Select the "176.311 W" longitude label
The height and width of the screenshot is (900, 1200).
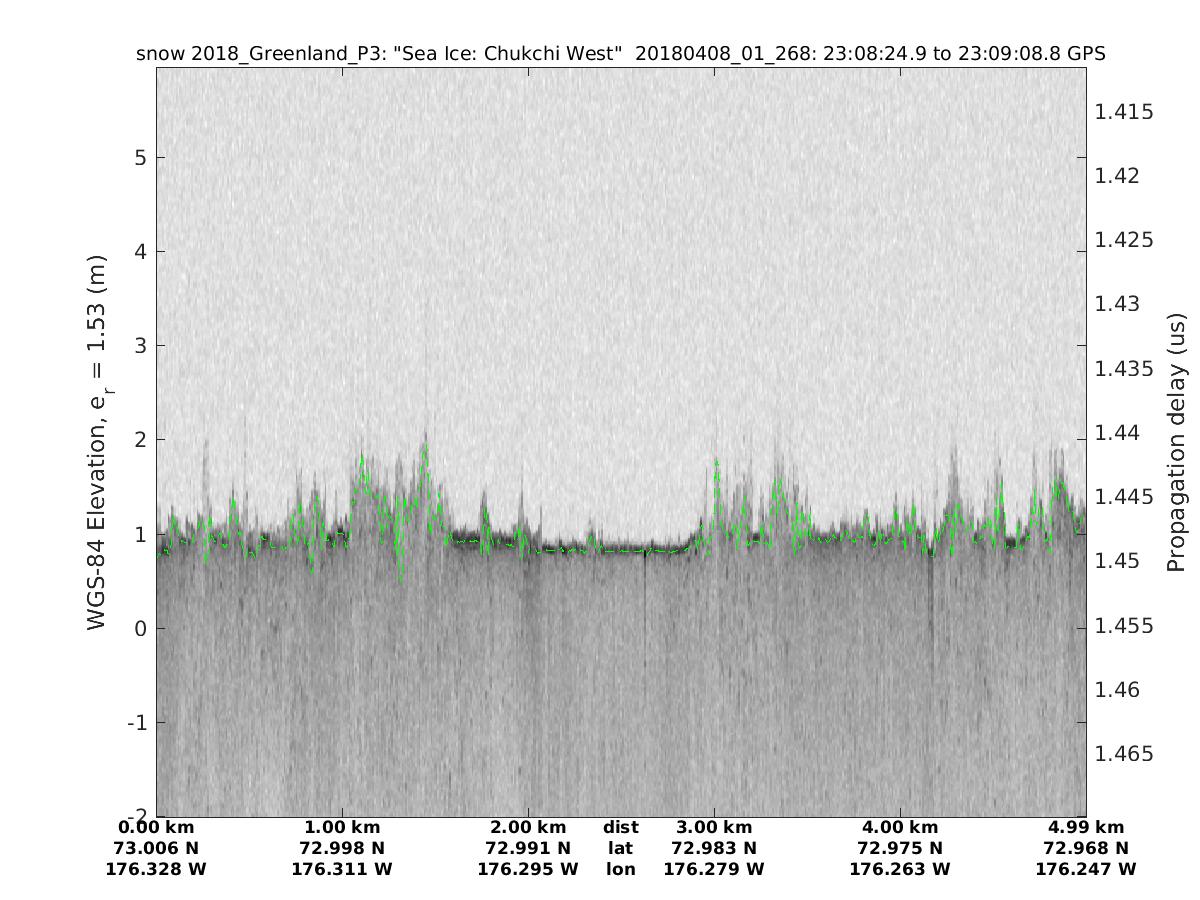[x=342, y=870]
